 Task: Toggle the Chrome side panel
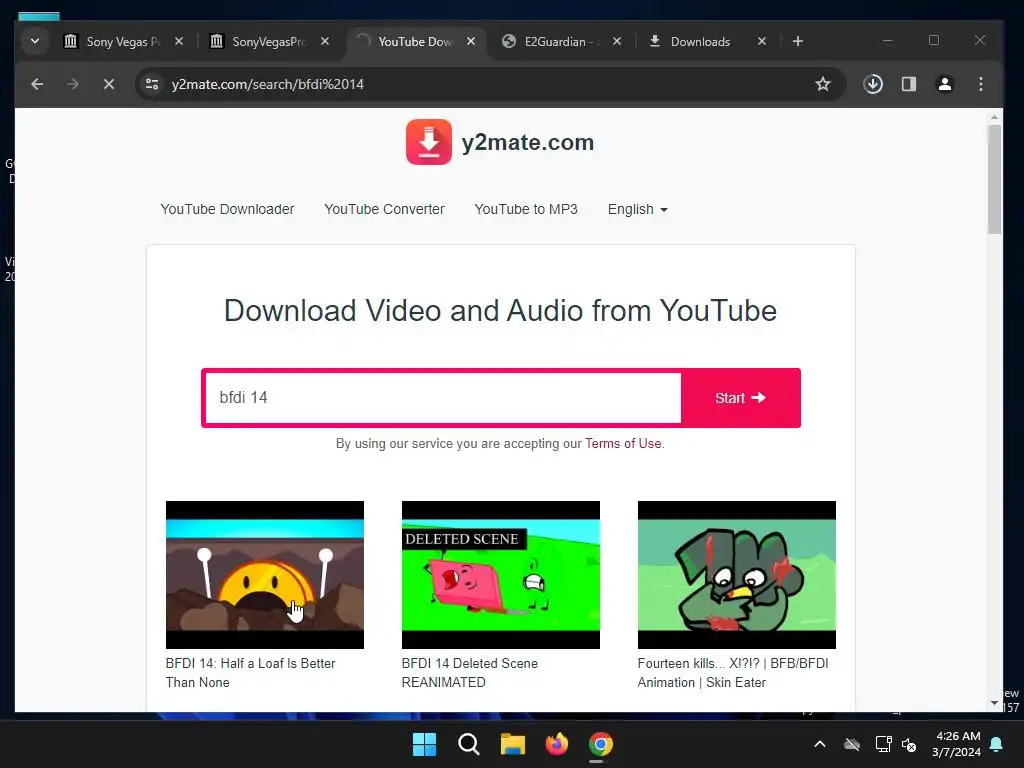909,84
